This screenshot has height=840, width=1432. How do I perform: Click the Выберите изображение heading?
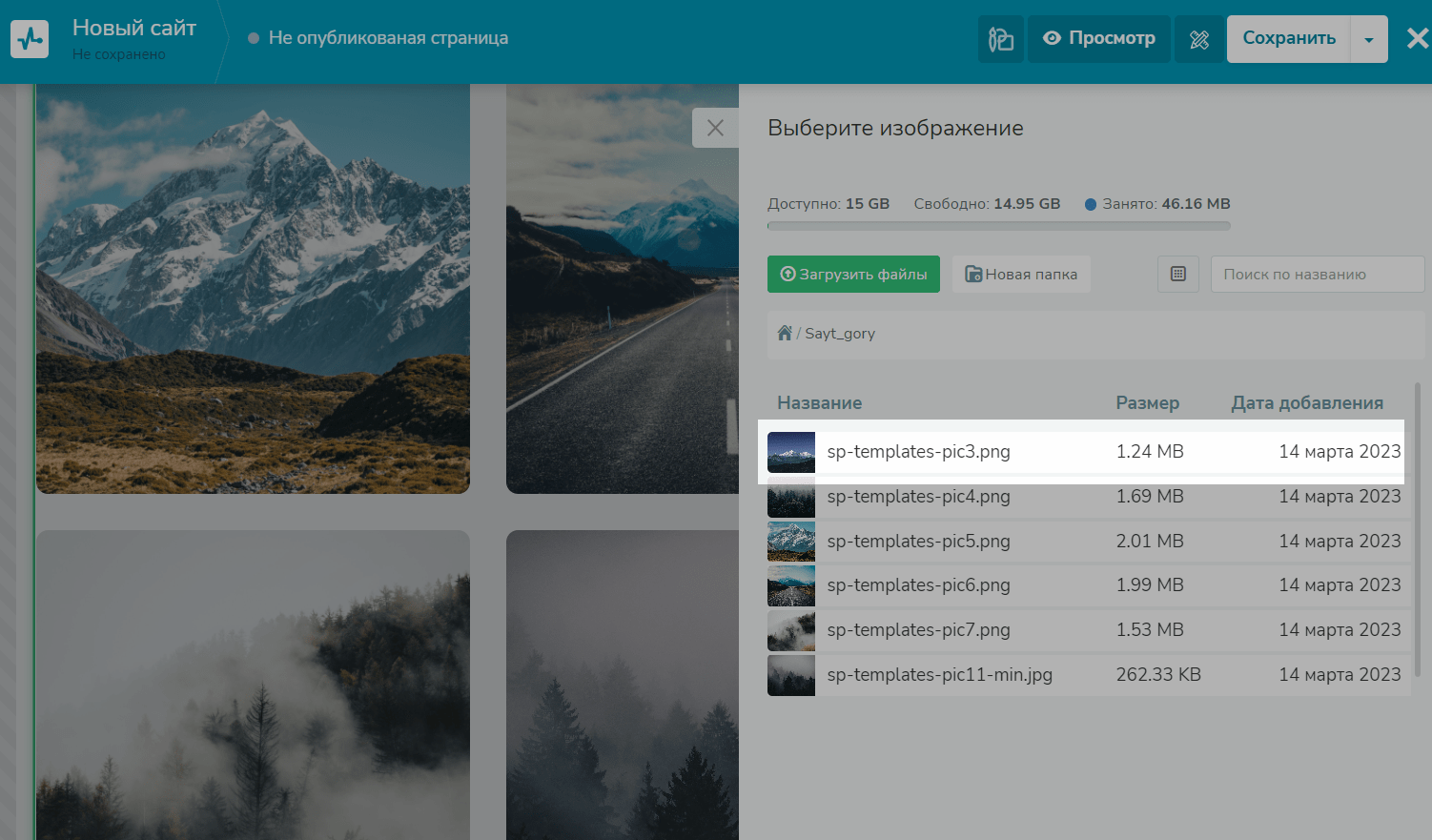(895, 129)
